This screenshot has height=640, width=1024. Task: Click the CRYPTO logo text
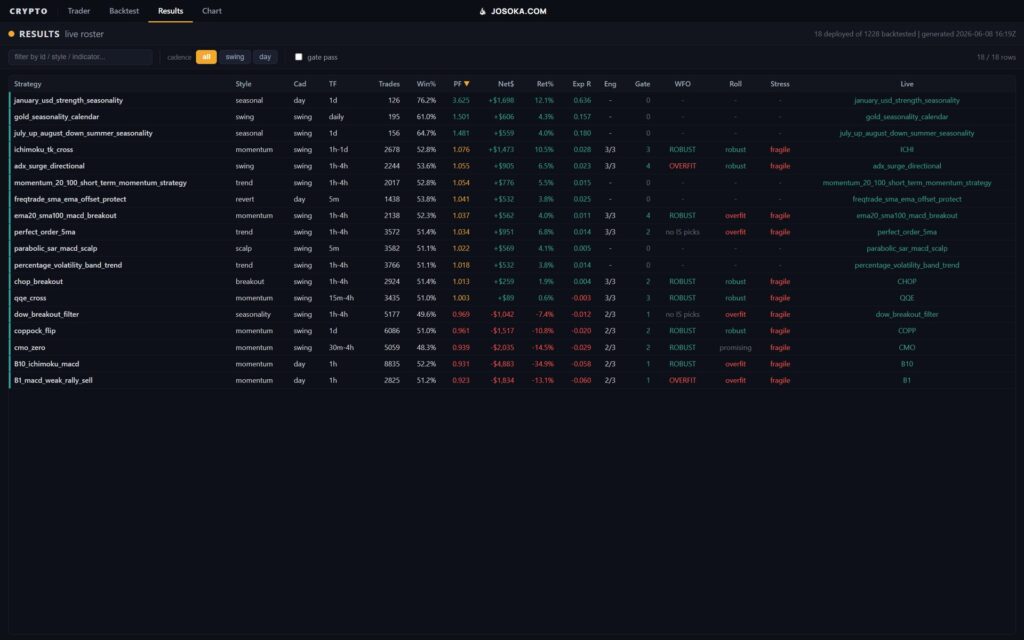pos(28,11)
